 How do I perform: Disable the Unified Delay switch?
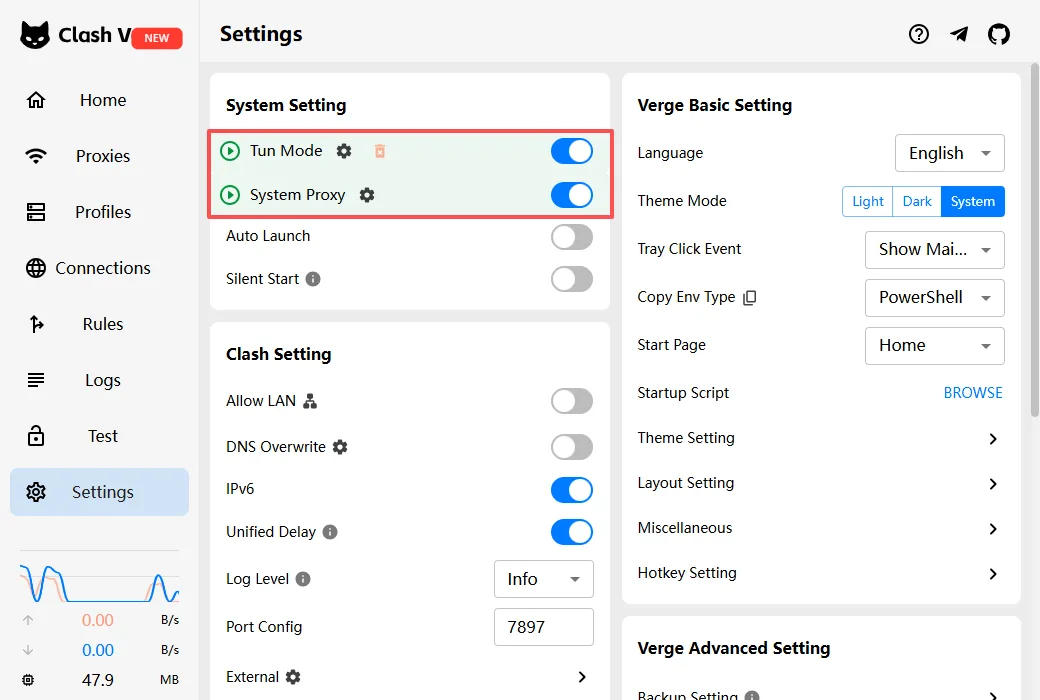coord(572,532)
